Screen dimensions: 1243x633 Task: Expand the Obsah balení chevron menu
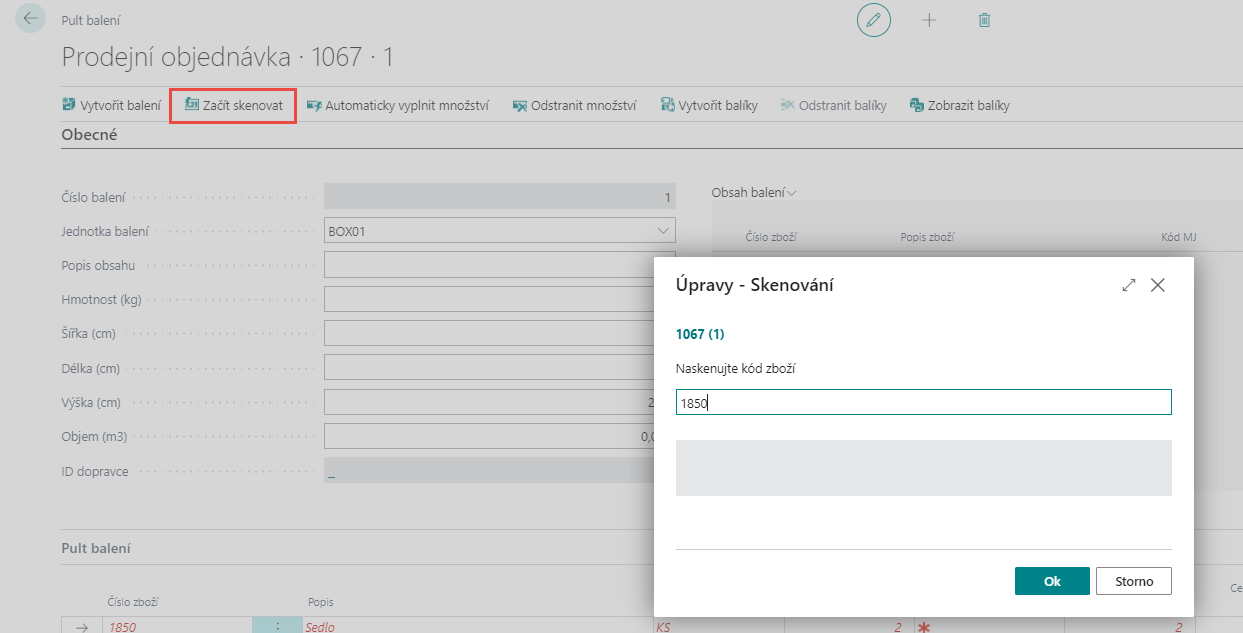(x=792, y=192)
